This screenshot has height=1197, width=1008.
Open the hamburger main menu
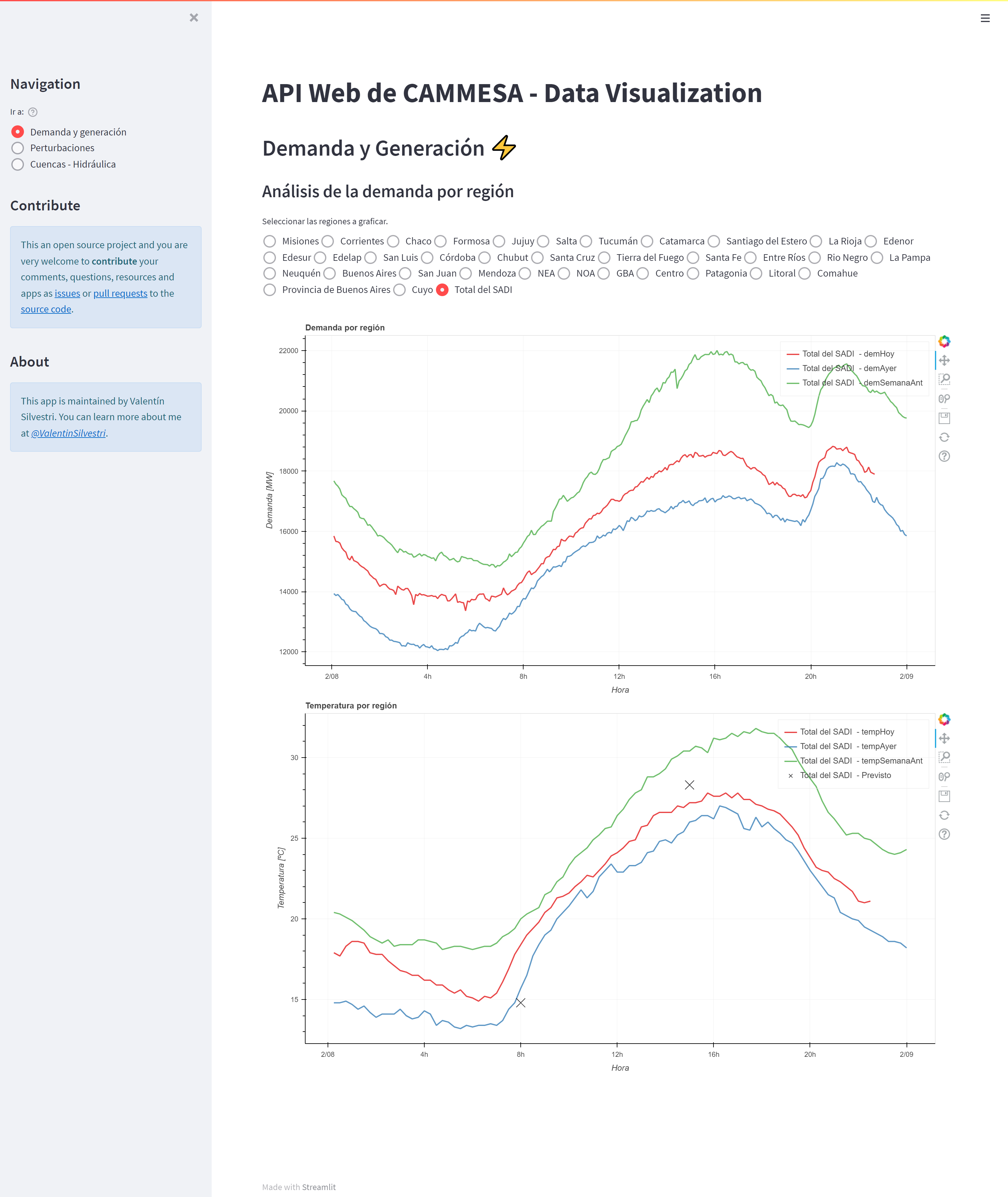(x=985, y=18)
